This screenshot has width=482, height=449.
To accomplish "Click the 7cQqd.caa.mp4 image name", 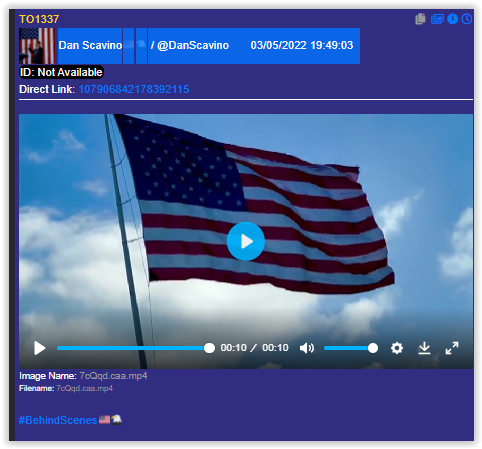I will click(x=113, y=376).
